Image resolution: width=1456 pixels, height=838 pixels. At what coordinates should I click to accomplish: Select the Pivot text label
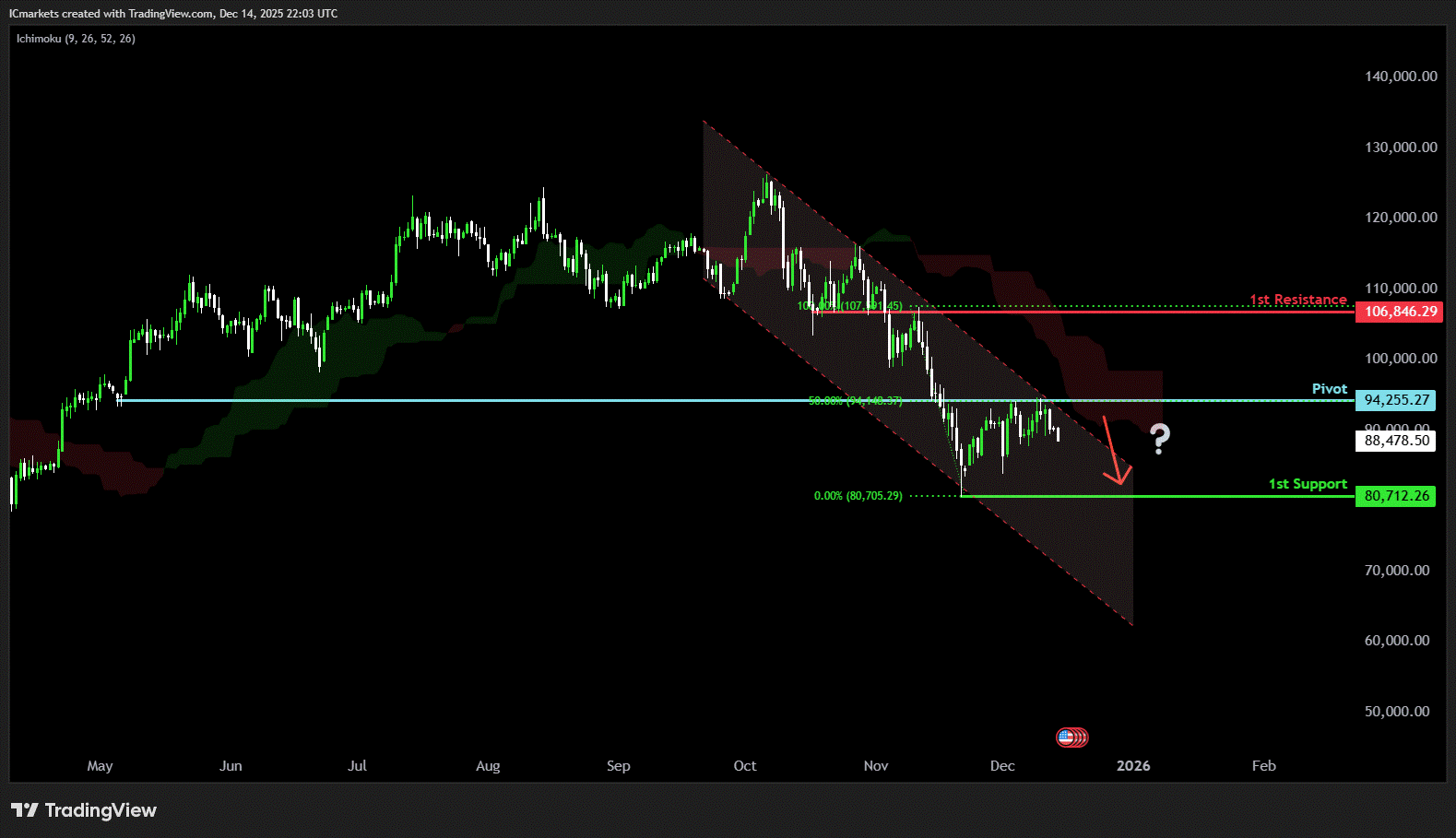1329,389
